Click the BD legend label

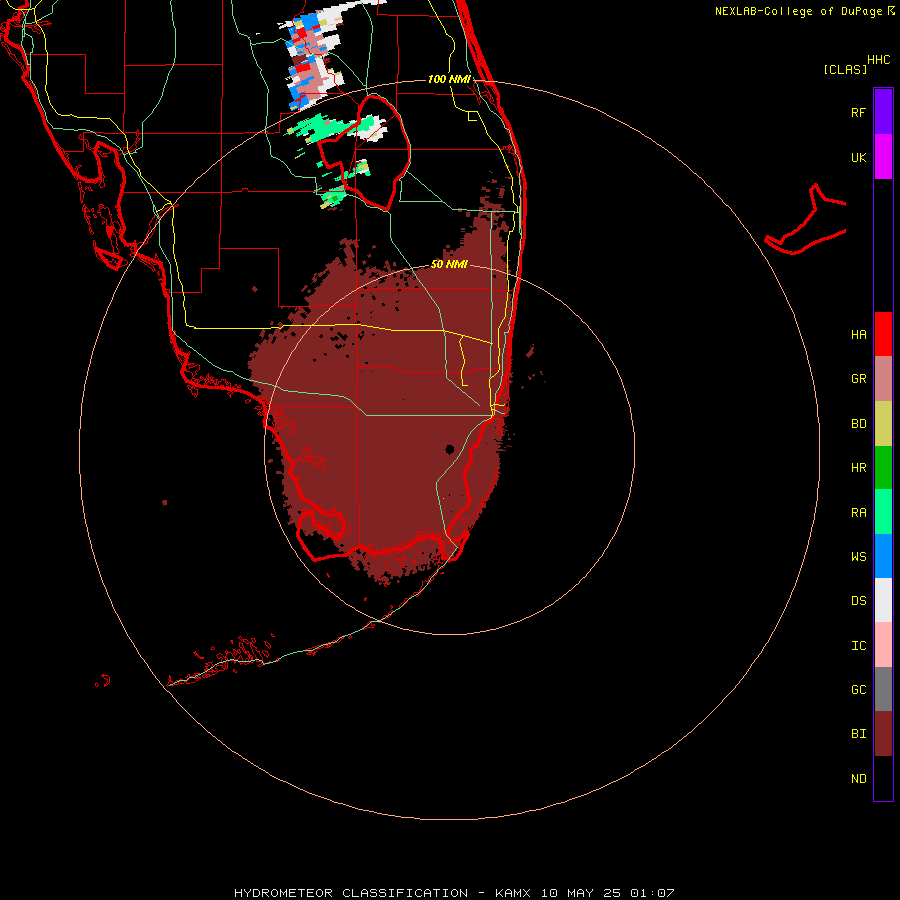click(x=858, y=424)
